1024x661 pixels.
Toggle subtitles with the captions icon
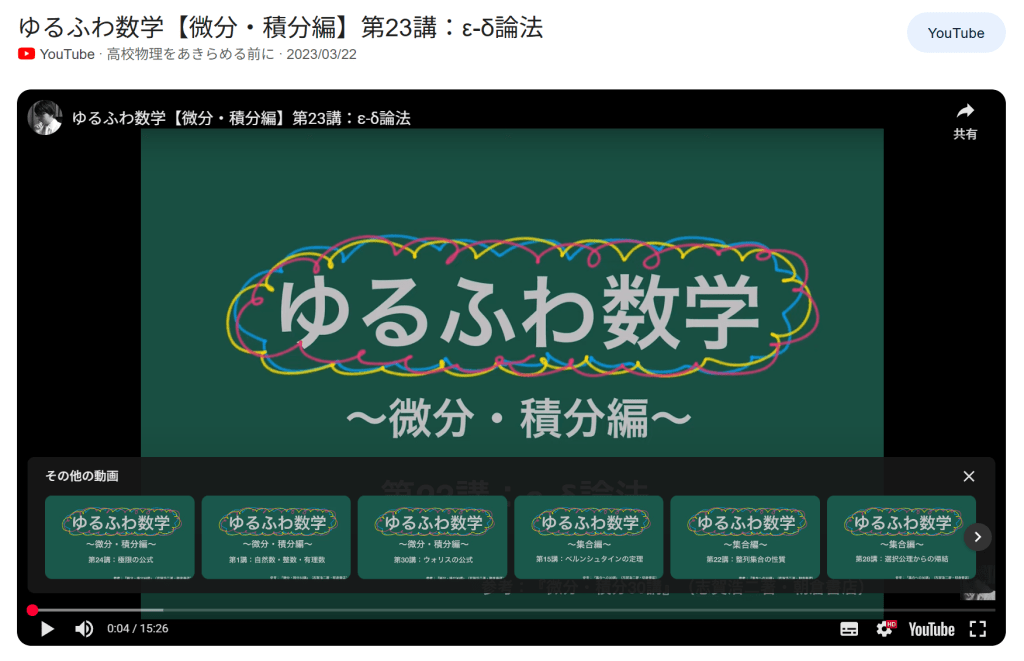pos(849,629)
